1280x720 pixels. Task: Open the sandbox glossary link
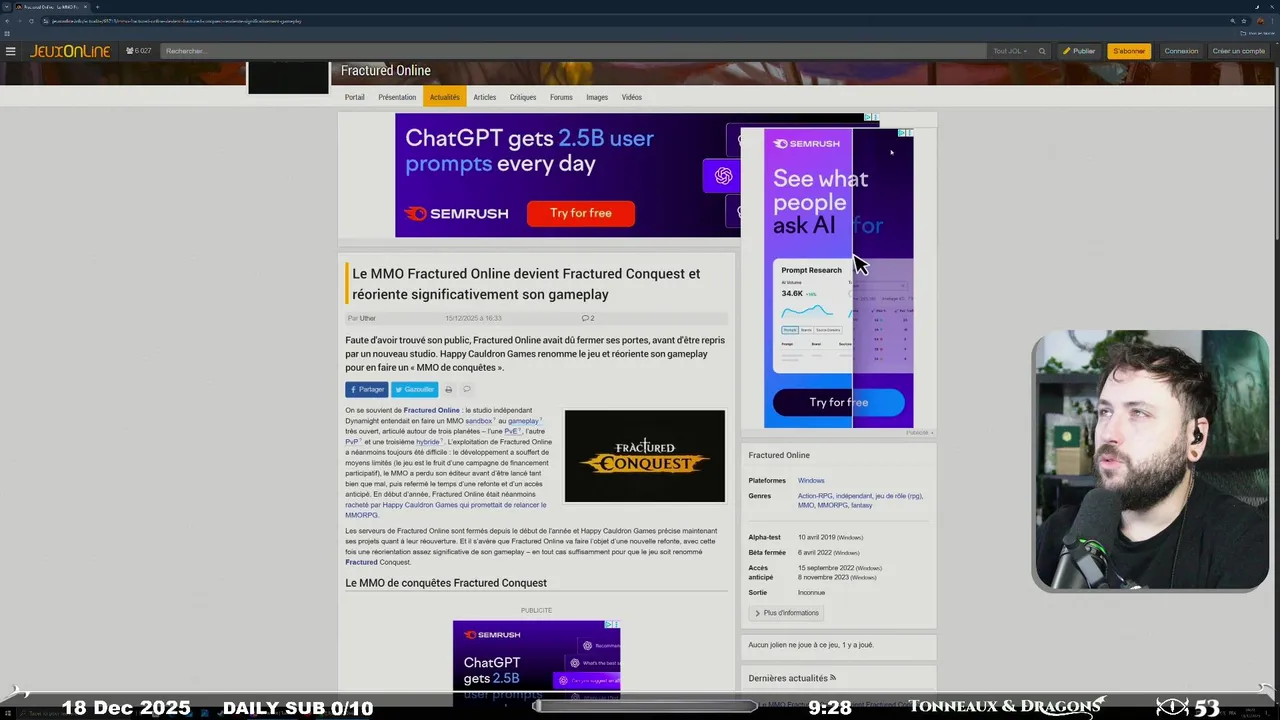tap(480, 421)
